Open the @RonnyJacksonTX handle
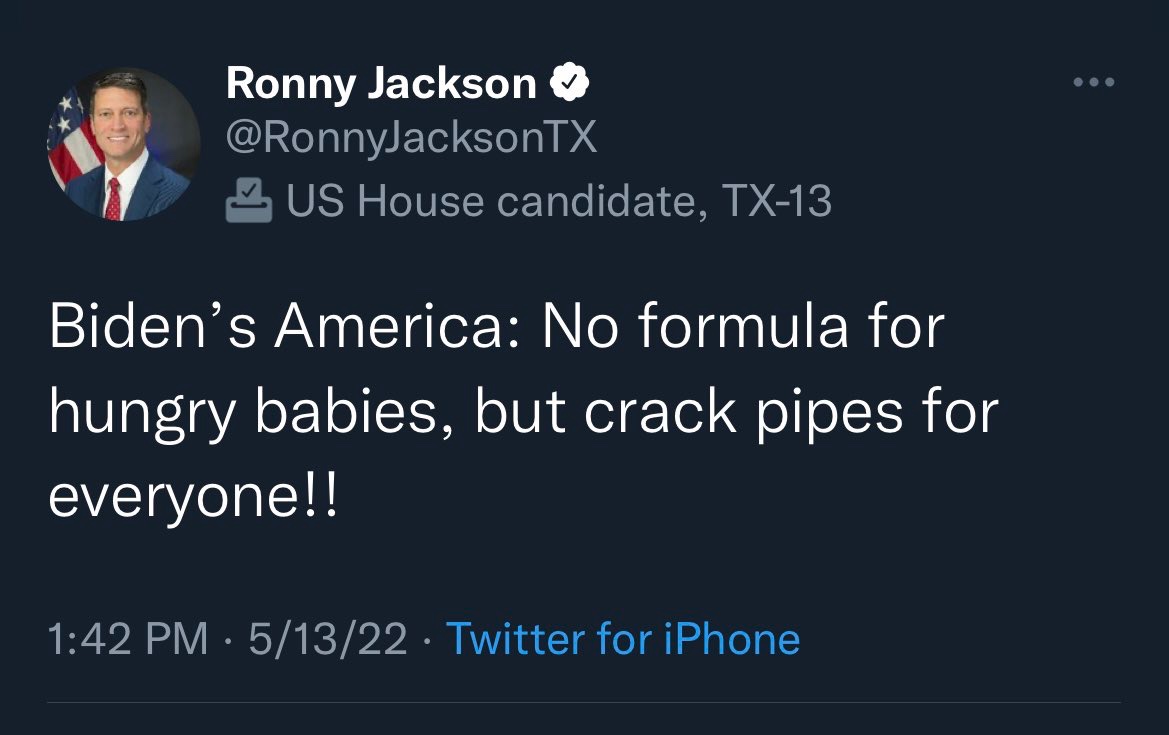The width and height of the screenshot is (1169, 735). click(411, 139)
